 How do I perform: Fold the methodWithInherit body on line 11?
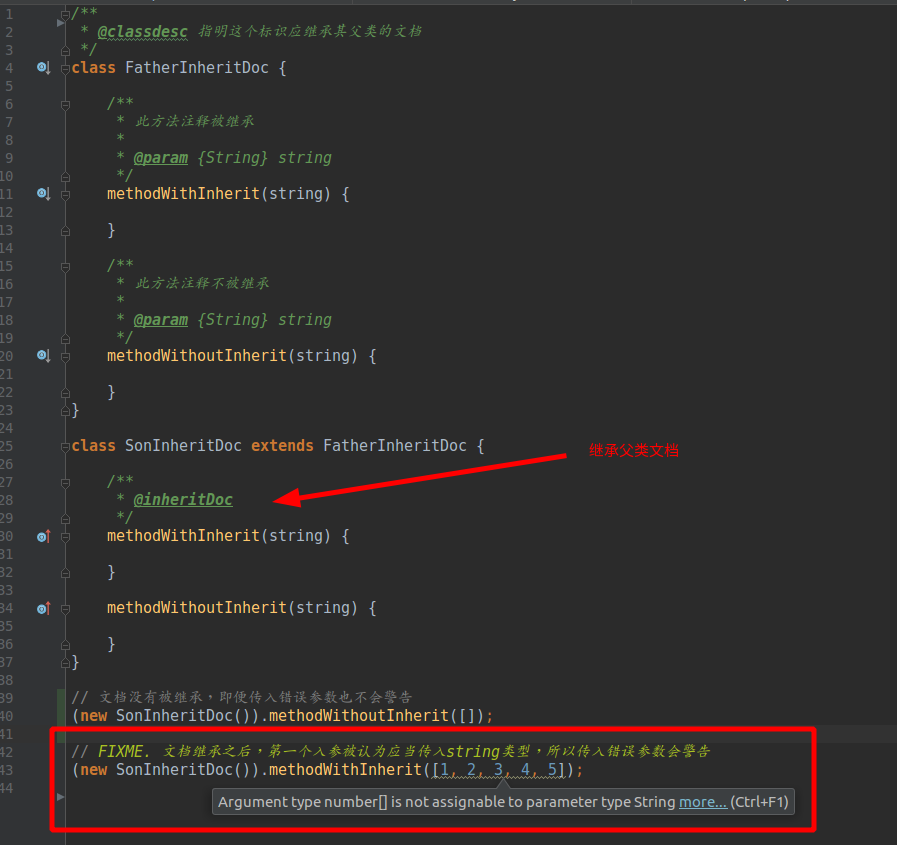65,195
